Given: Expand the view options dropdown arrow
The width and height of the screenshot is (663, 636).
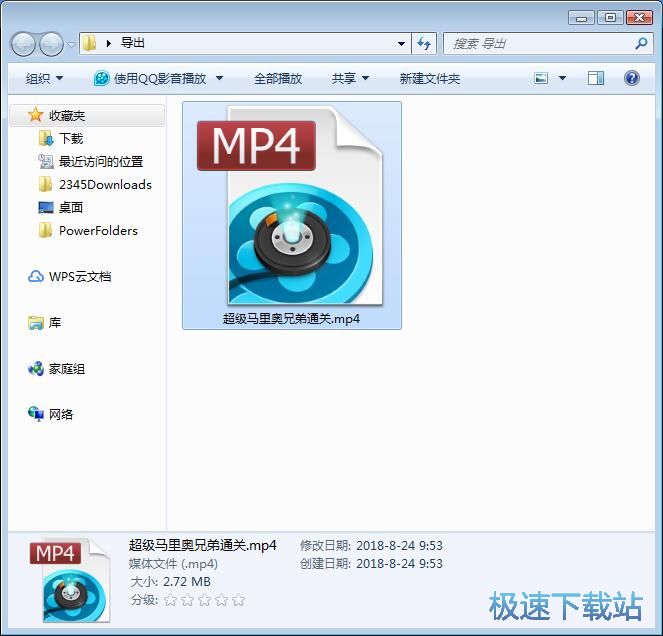Looking at the screenshot, I should coord(562,78).
